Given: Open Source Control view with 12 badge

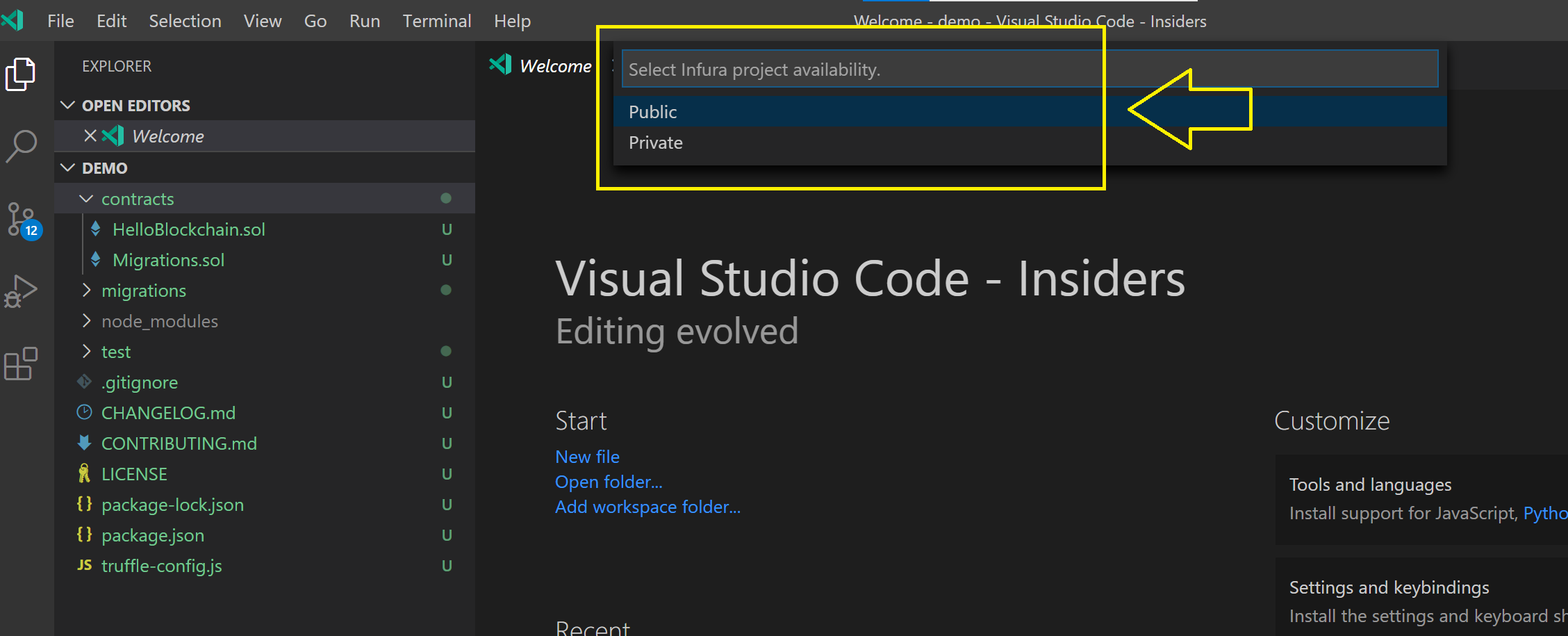Looking at the screenshot, I should click(x=23, y=221).
